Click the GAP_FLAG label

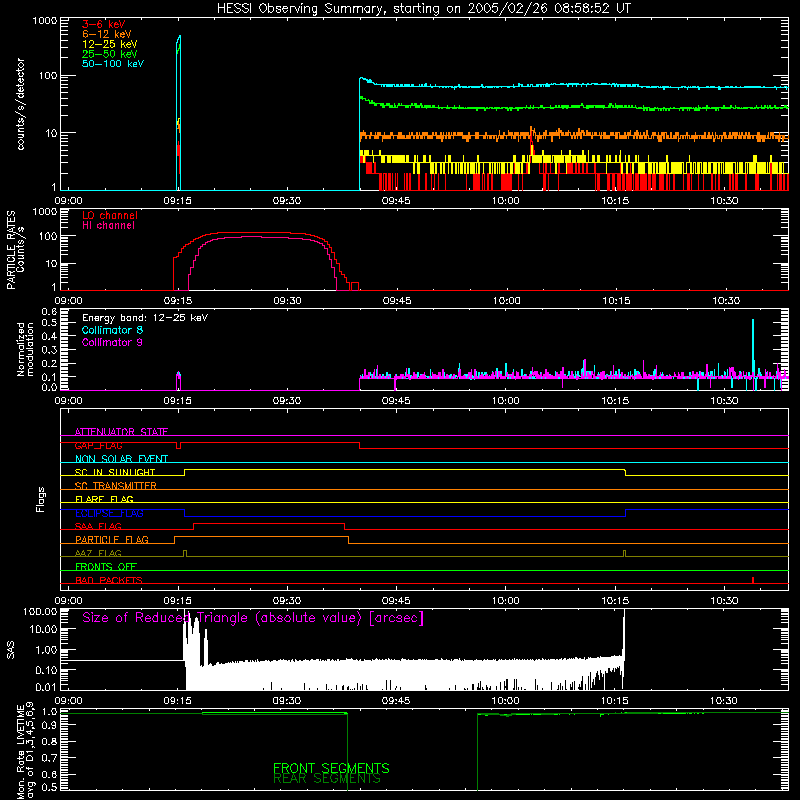tap(98, 445)
